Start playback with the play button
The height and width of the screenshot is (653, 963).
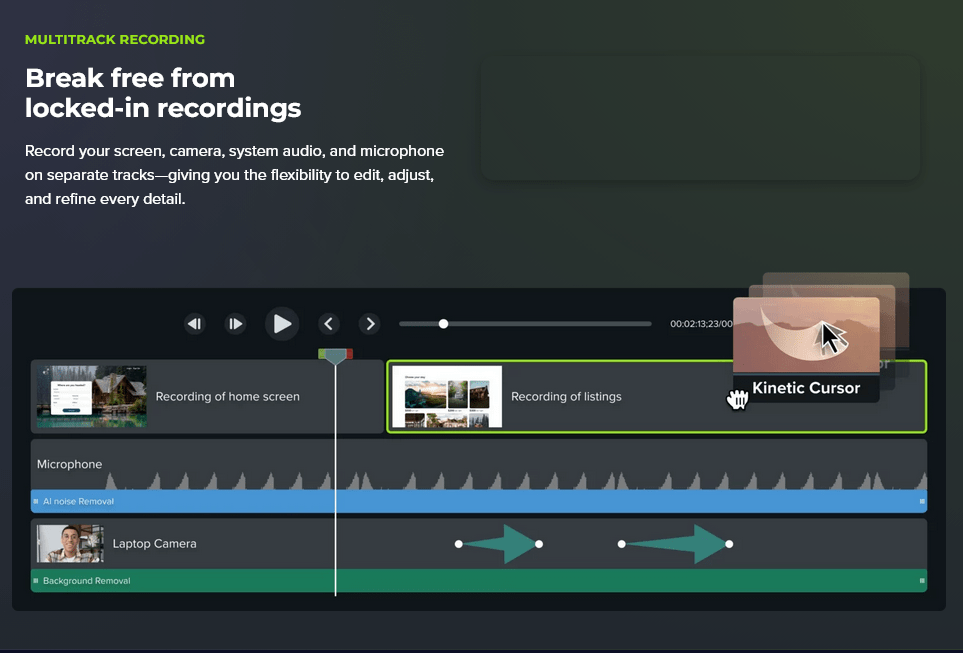(x=282, y=324)
